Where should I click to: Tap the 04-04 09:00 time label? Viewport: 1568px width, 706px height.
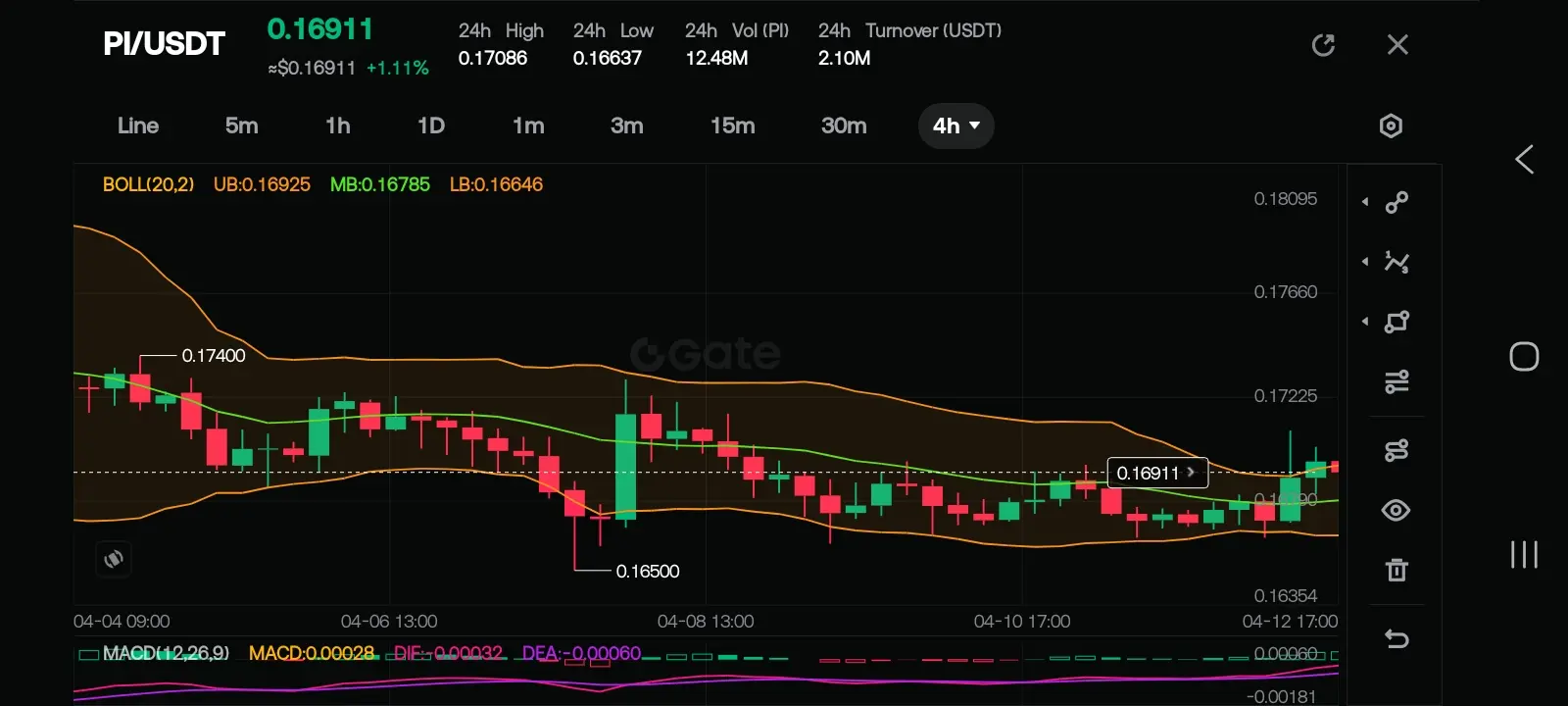coord(122,622)
